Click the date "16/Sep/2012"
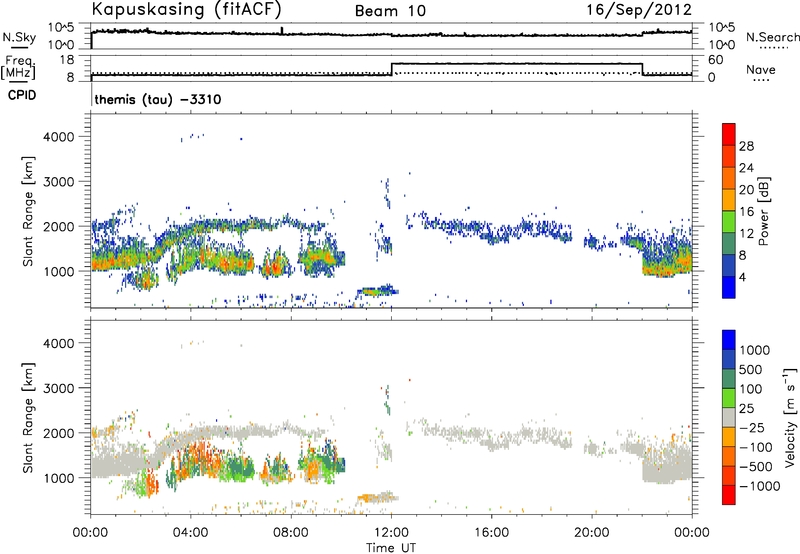Image resolution: width=800 pixels, height=554 pixels. coord(639,10)
